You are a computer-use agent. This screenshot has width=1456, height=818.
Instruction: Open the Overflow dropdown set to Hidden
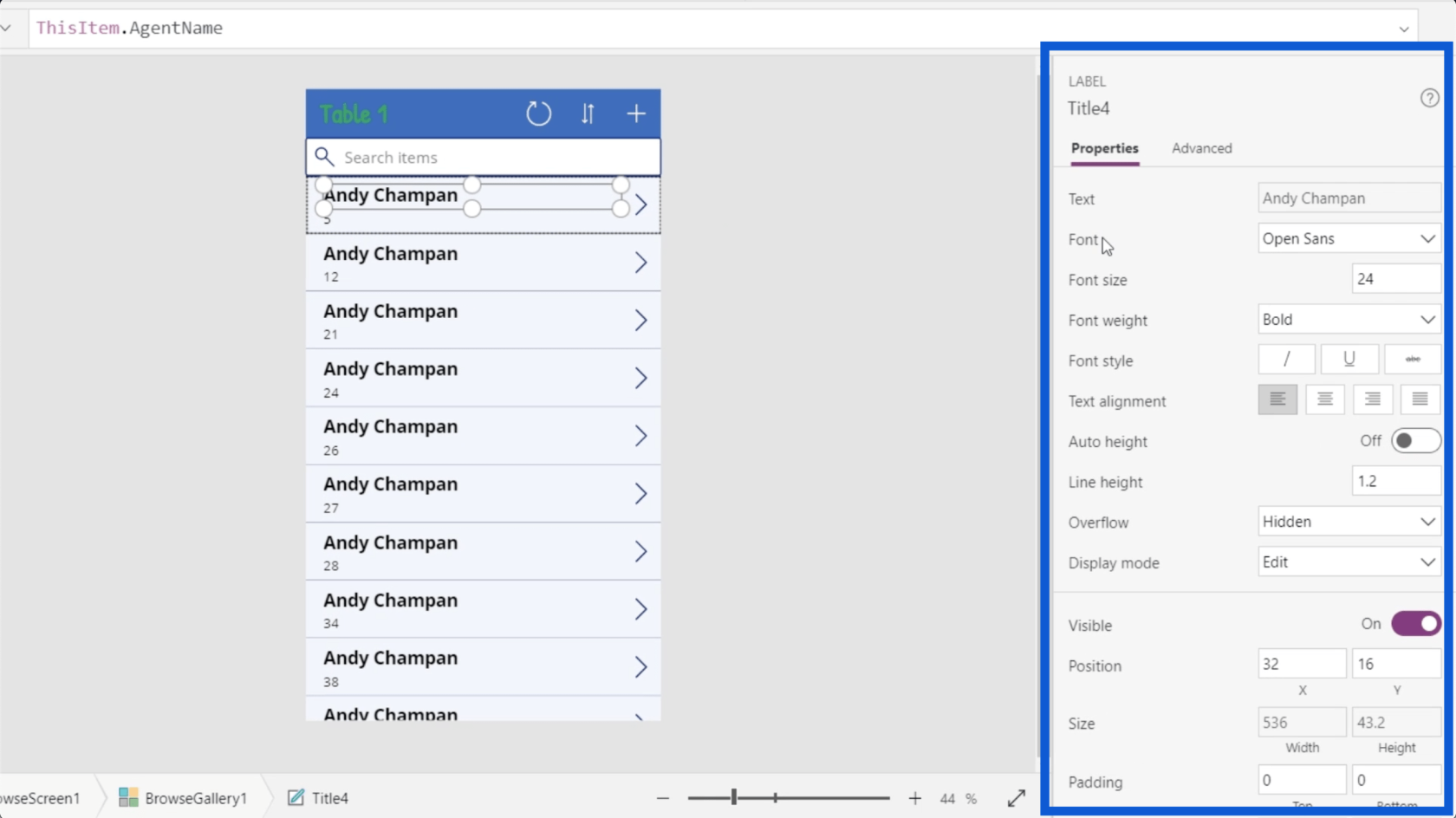tap(1349, 522)
